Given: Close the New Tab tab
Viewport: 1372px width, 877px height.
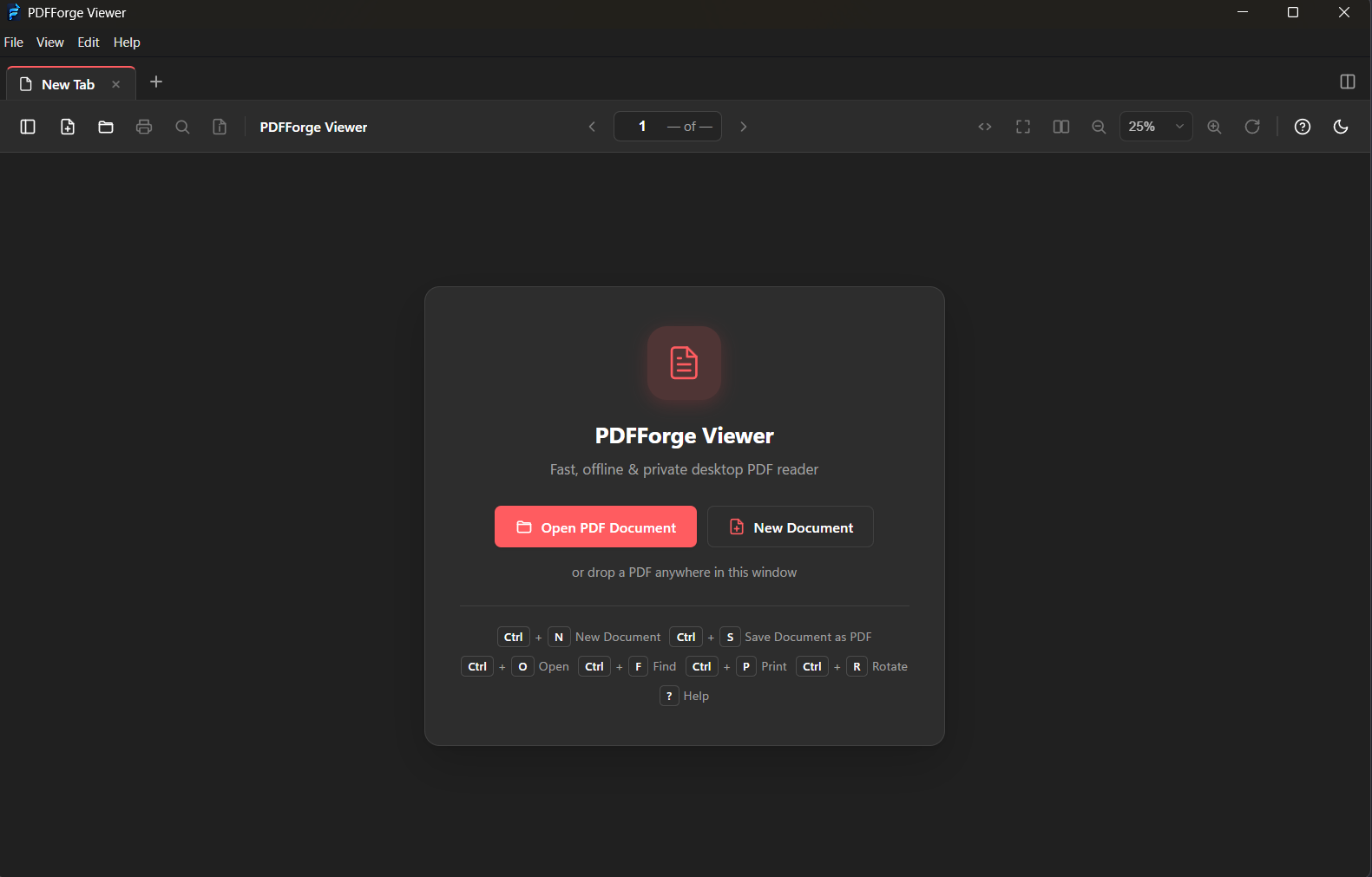Looking at the screenshot, I should pyautogui.click(x=115, y=84).
